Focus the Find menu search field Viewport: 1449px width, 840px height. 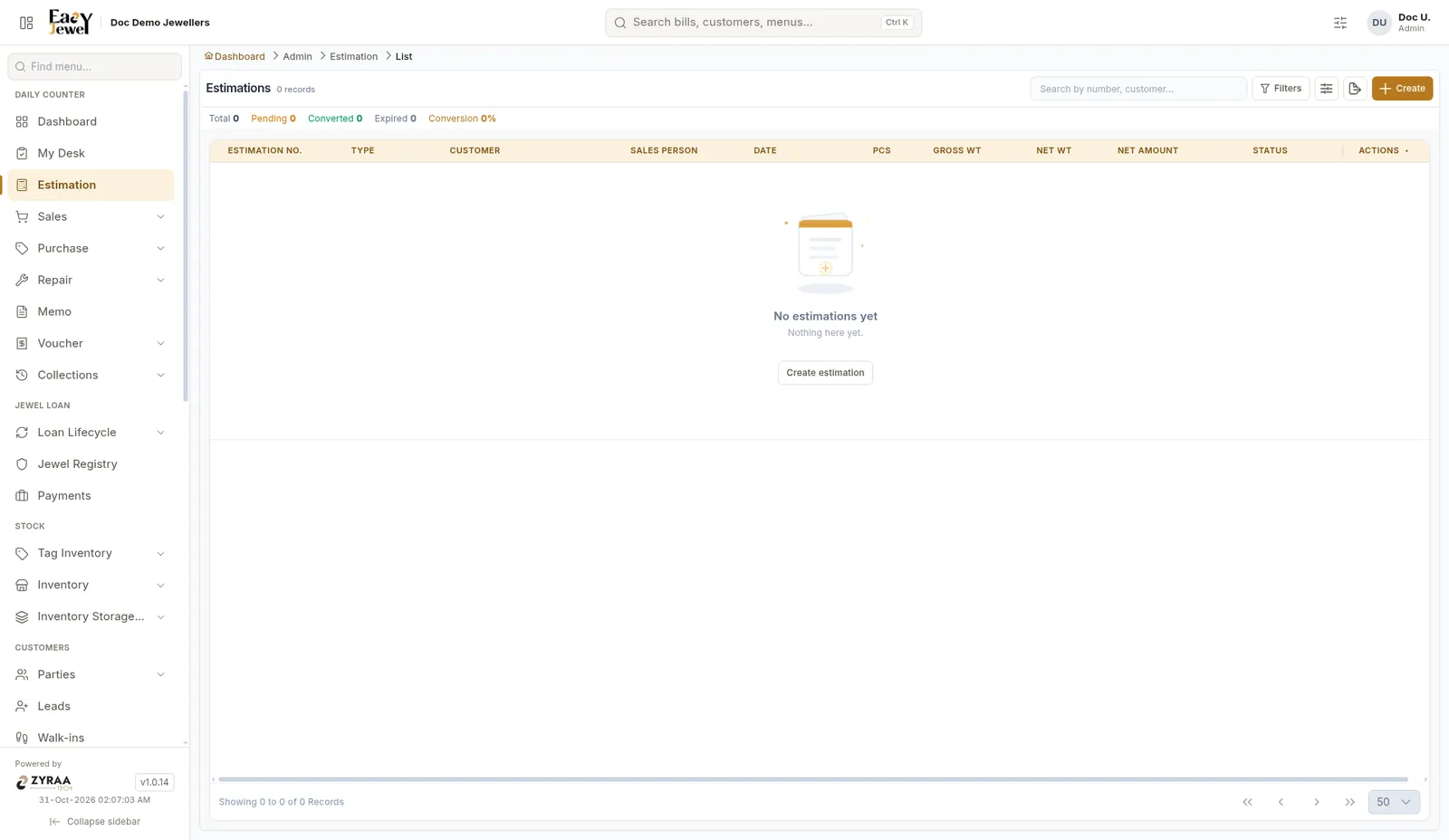point(95,66)
